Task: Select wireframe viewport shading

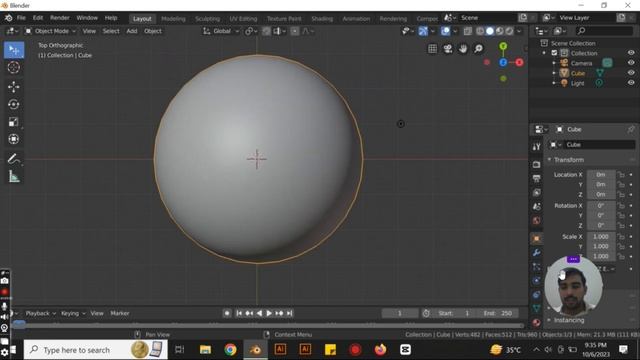Action: point(480,31)
